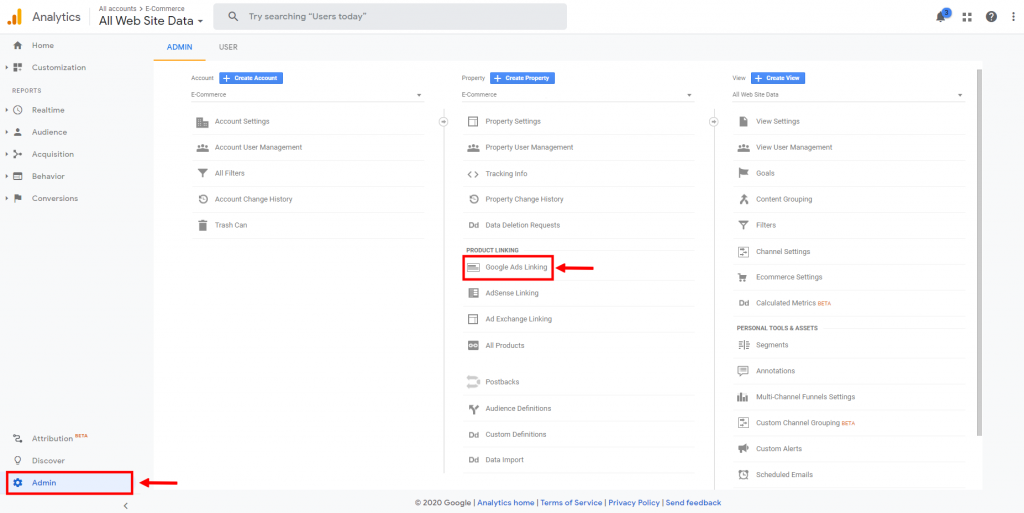The height and width of the screenshot is (513, 1024).
Task: Click the Audience Definitions fork icon
Action: coord(473,409)
